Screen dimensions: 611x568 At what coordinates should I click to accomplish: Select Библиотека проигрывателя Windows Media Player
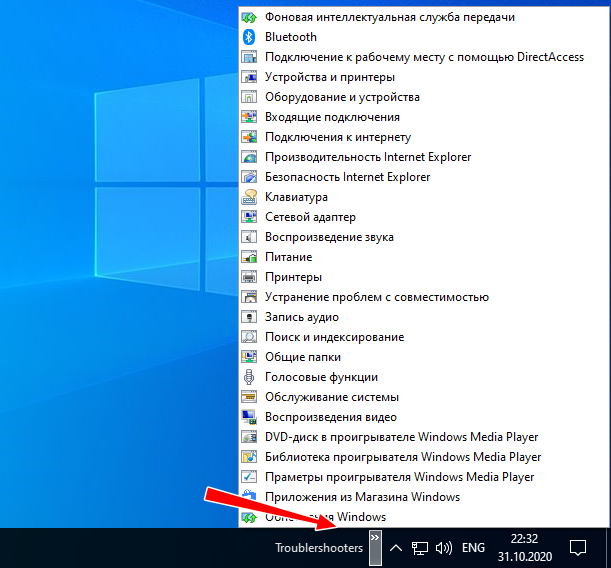(403, 457)
